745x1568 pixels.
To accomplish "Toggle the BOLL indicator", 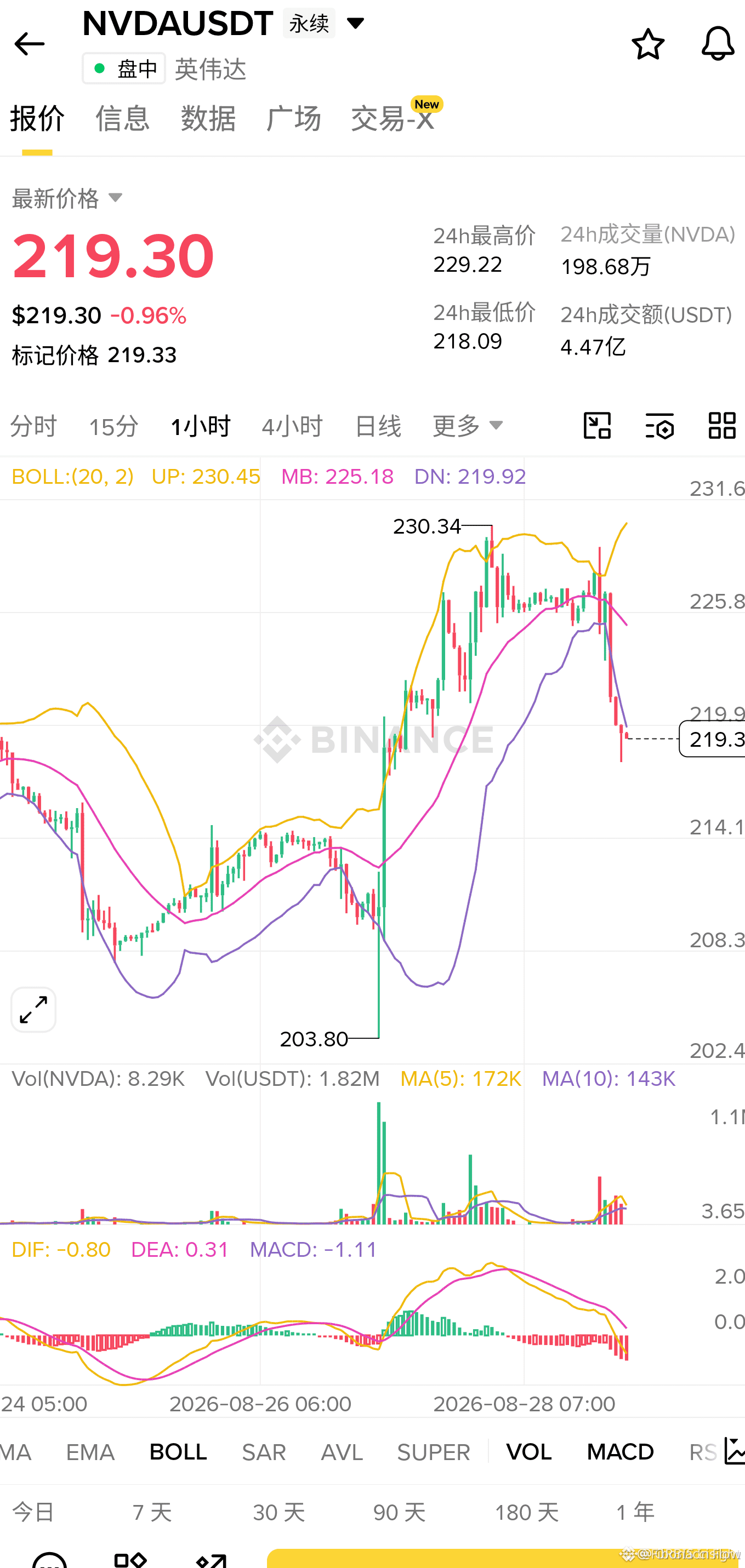I will pyautogui.click(x=178, y=1452).
